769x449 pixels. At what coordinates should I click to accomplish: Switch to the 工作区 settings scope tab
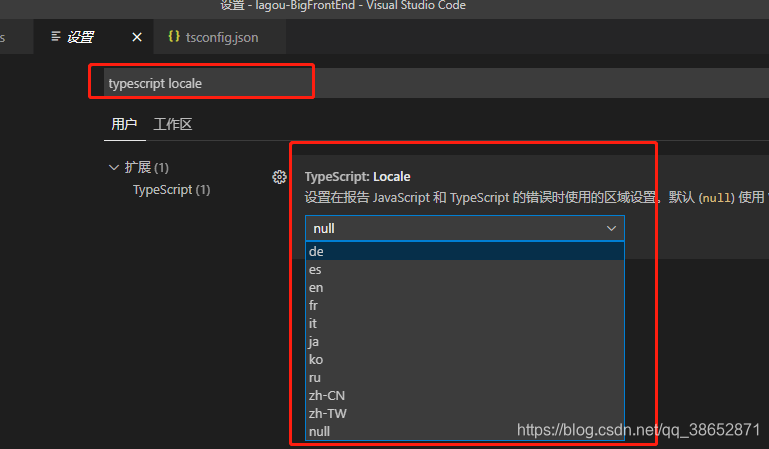173,125
